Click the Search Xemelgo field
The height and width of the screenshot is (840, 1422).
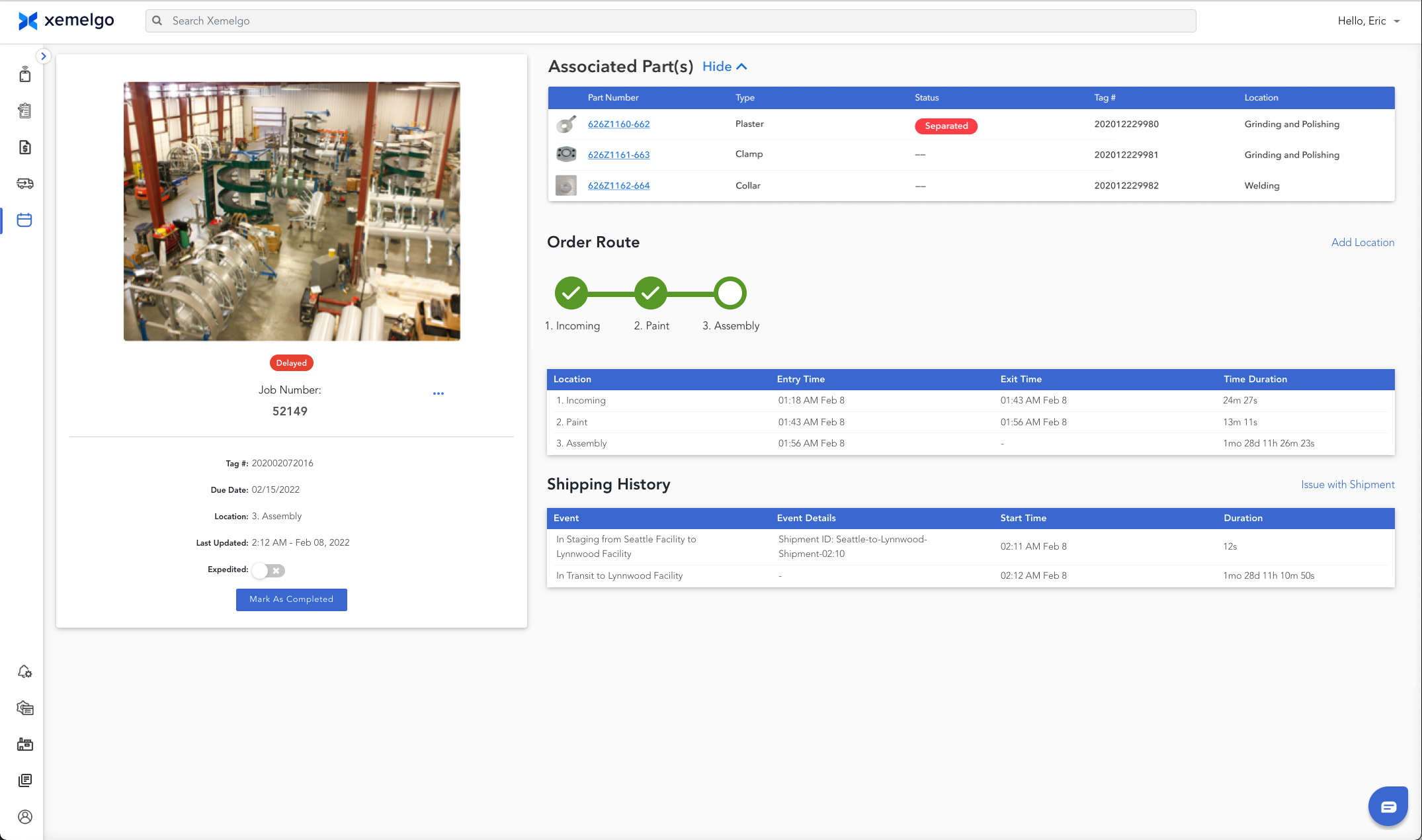tap(671, 21)
